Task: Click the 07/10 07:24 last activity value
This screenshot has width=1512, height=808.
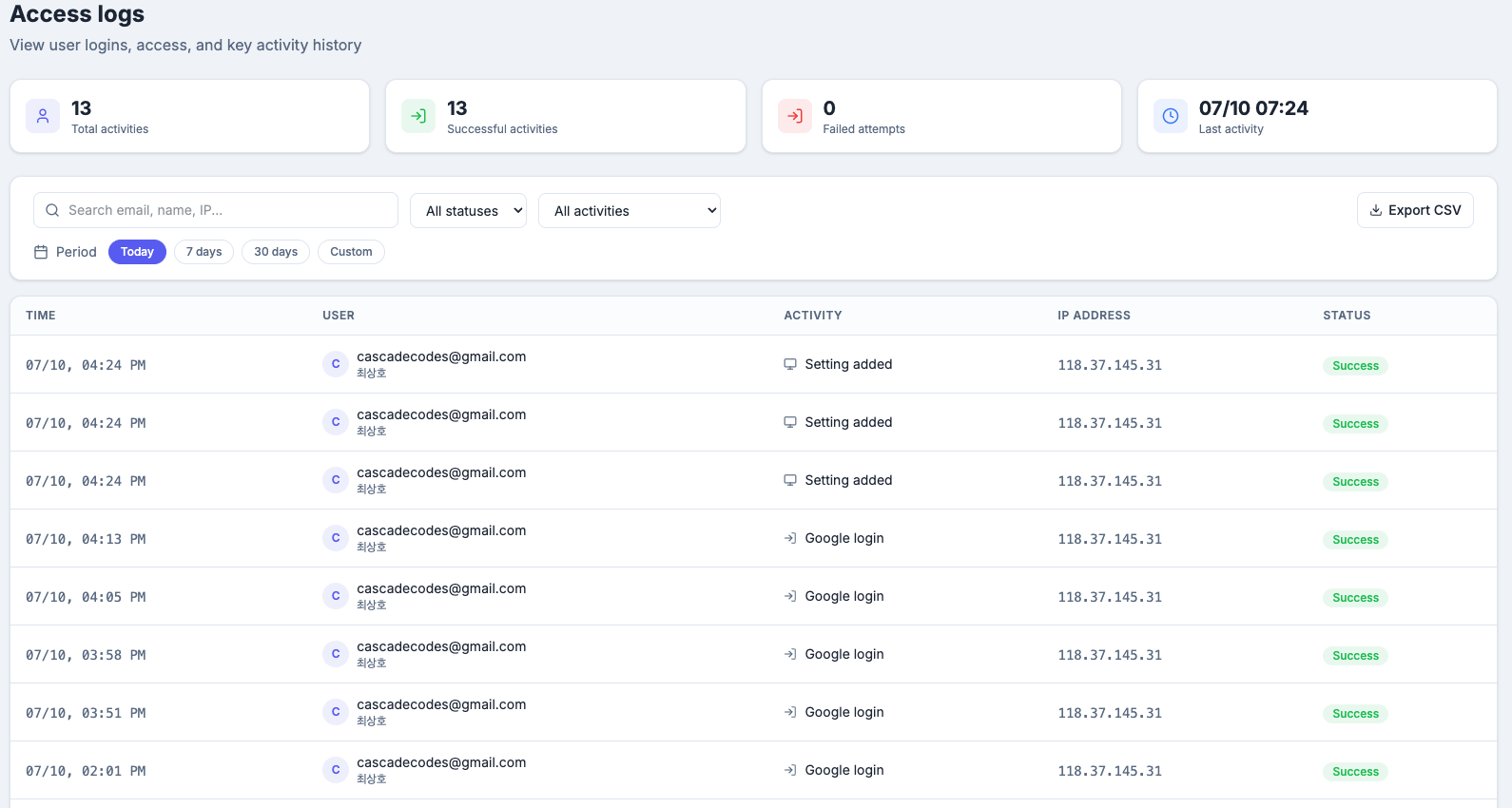Action: tap(1253, 108)
